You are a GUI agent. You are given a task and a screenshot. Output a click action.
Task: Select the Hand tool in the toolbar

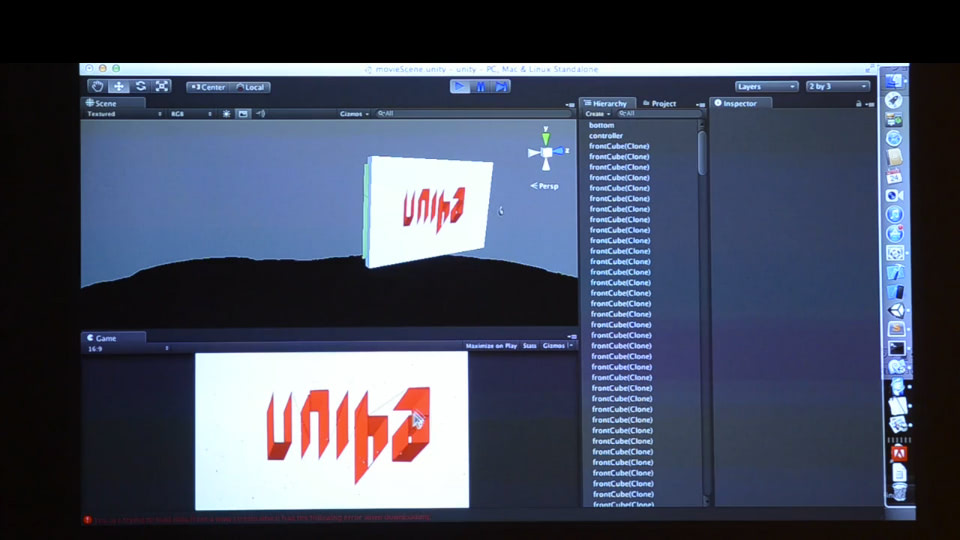pos(97,87)
